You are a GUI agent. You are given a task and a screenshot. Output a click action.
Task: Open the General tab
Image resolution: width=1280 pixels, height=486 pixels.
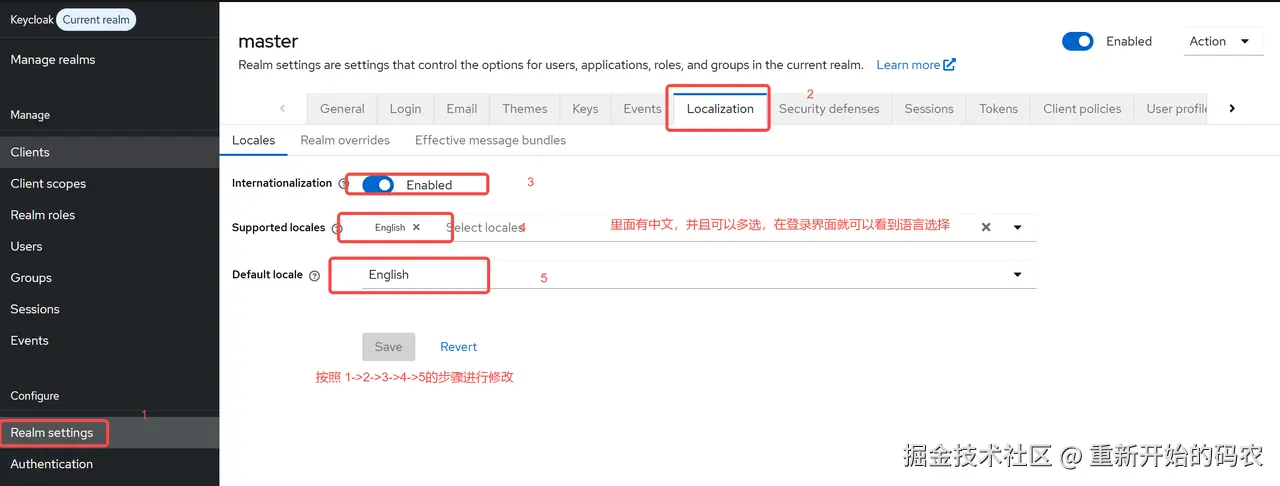pos(342,109)
